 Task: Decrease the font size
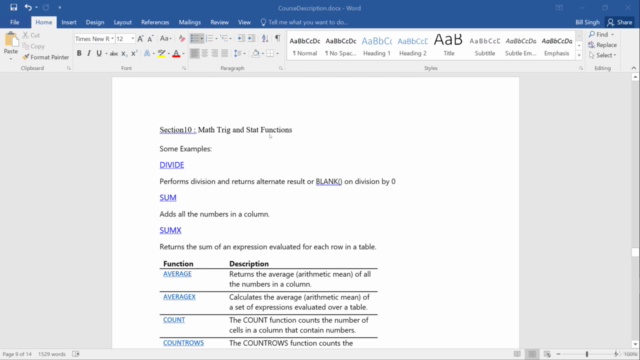(x=150, y=38)
